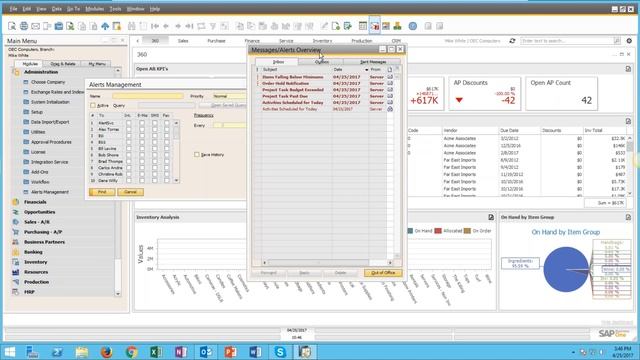This screenshot has height=360, width=640.
Task: Click the inbox horizontal scrollbar
Action: coord(327,262)
